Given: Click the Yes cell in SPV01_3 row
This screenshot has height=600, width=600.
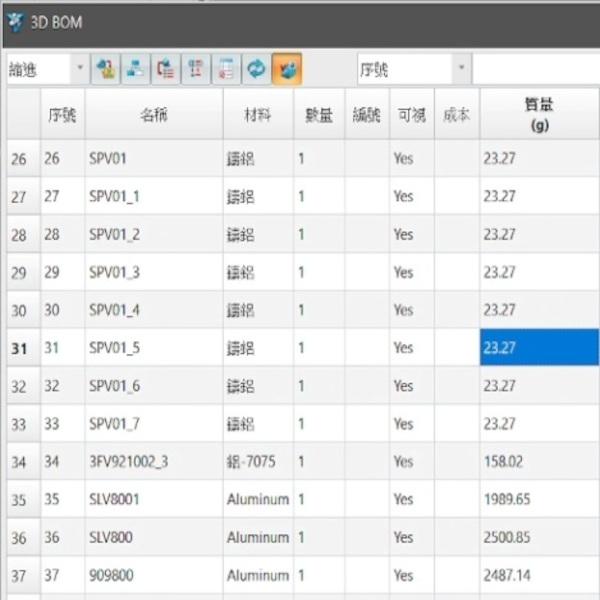Looking at the screenshot, I should [412, 272].
